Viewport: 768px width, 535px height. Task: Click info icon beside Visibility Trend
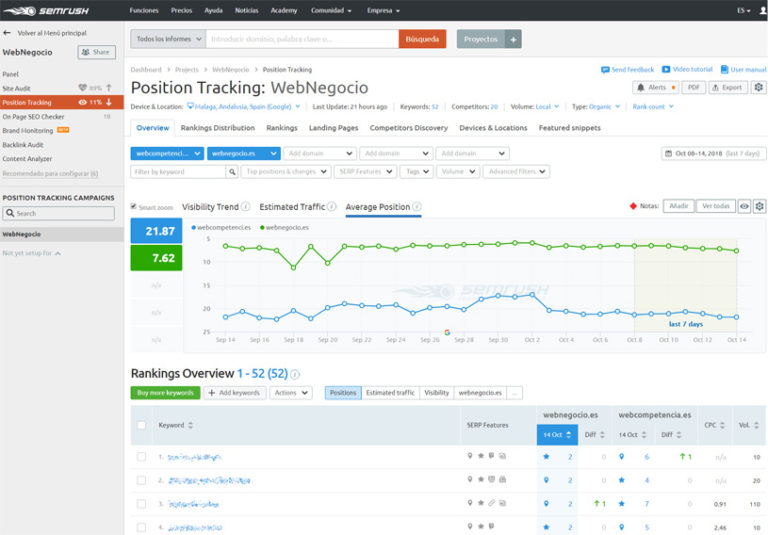click(x=246, y=207)
